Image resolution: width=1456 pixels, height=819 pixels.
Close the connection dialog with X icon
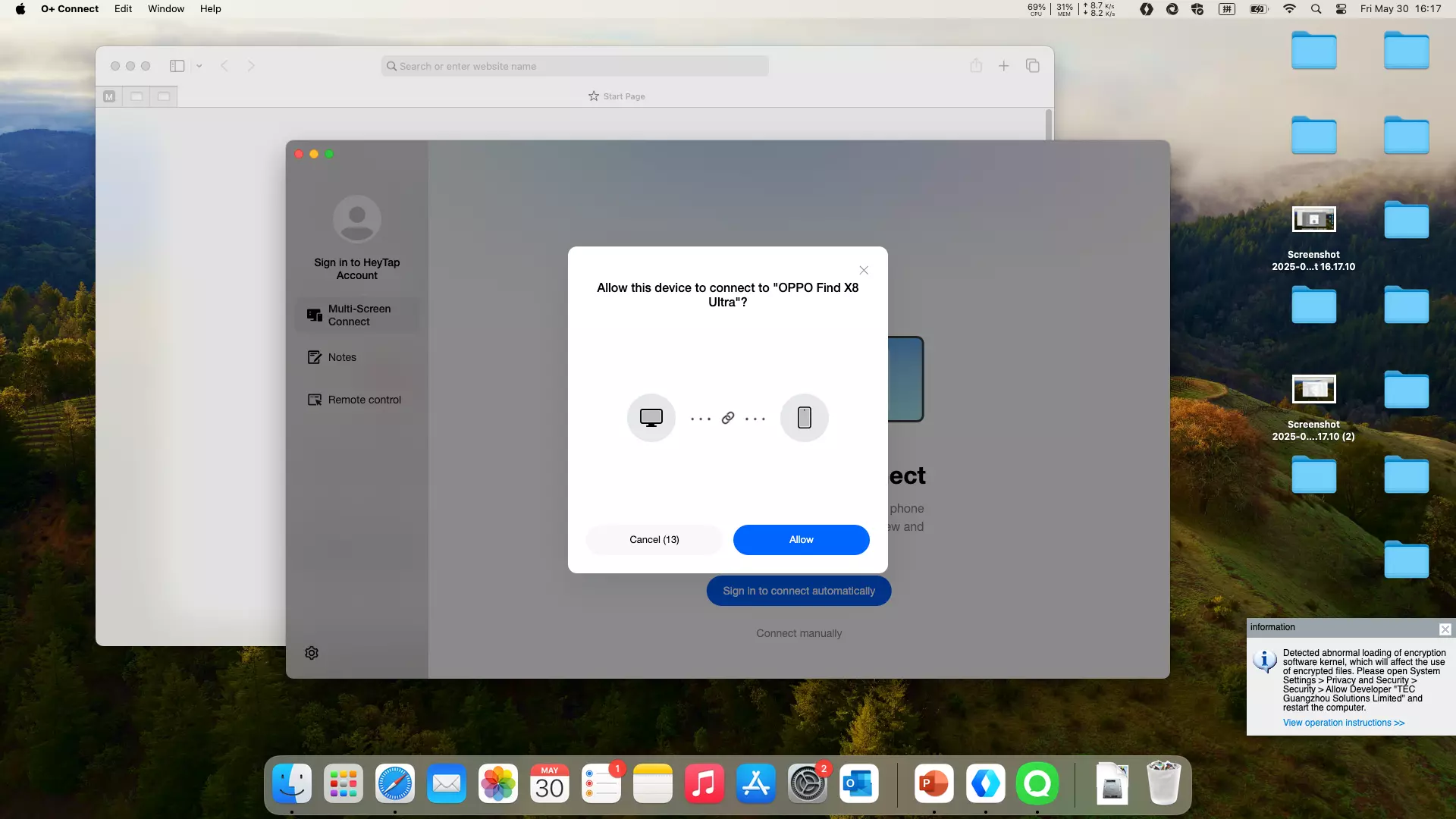coord(864,271)
